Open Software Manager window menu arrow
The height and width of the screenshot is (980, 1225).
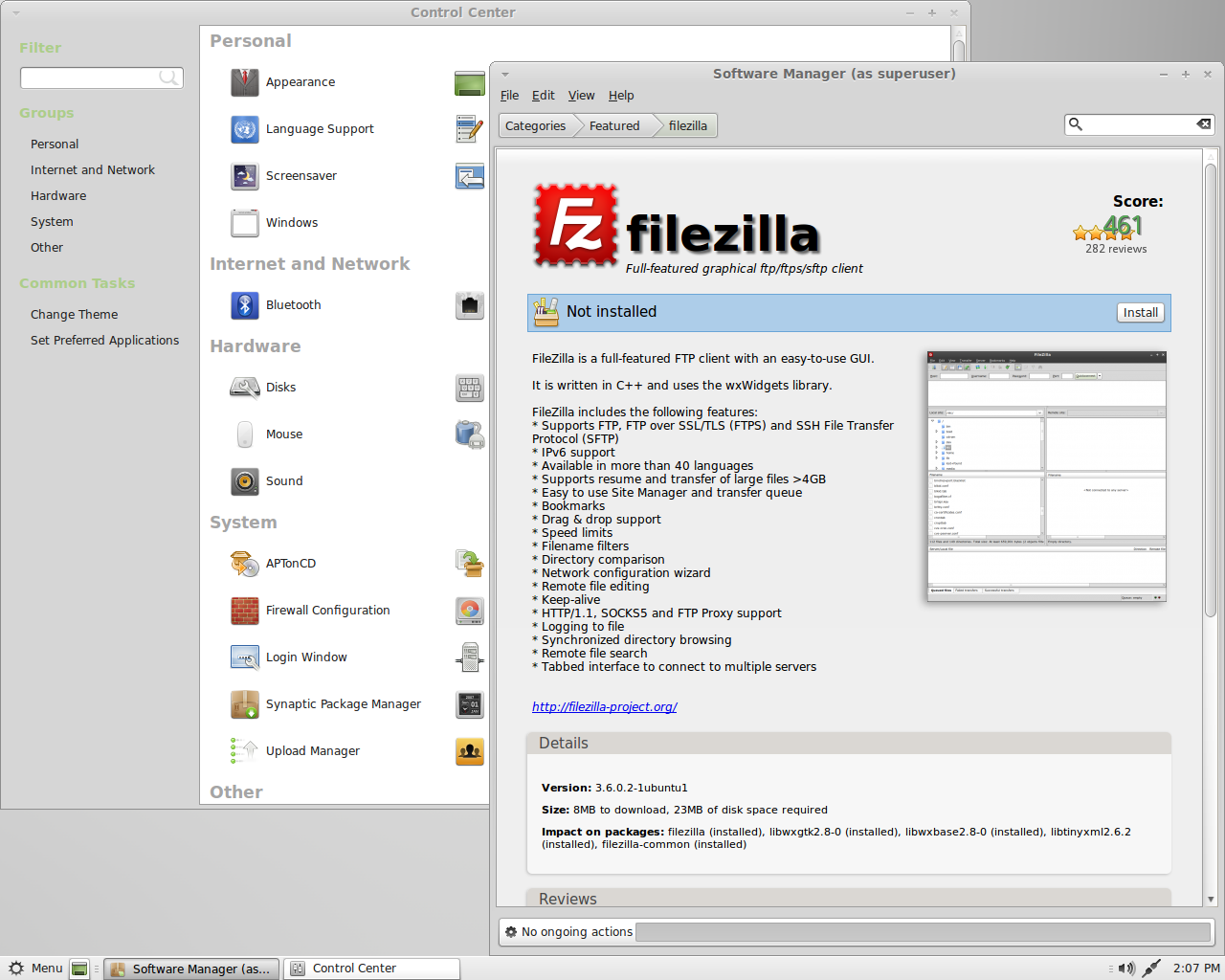click(x=505, y=75)
